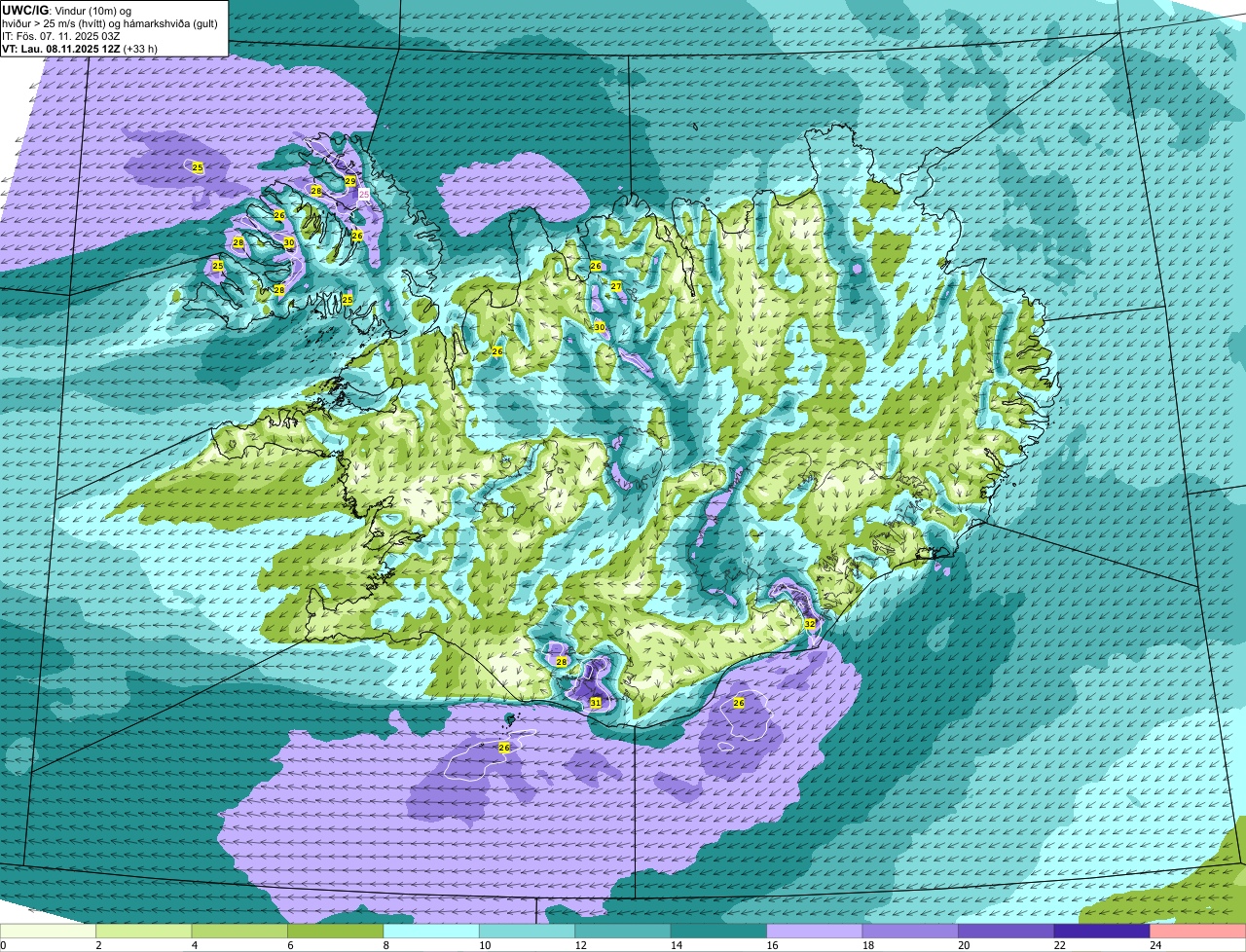
Task: Pick the 8–10 m/s light cyan legend swatch
Action: [431, 931]
